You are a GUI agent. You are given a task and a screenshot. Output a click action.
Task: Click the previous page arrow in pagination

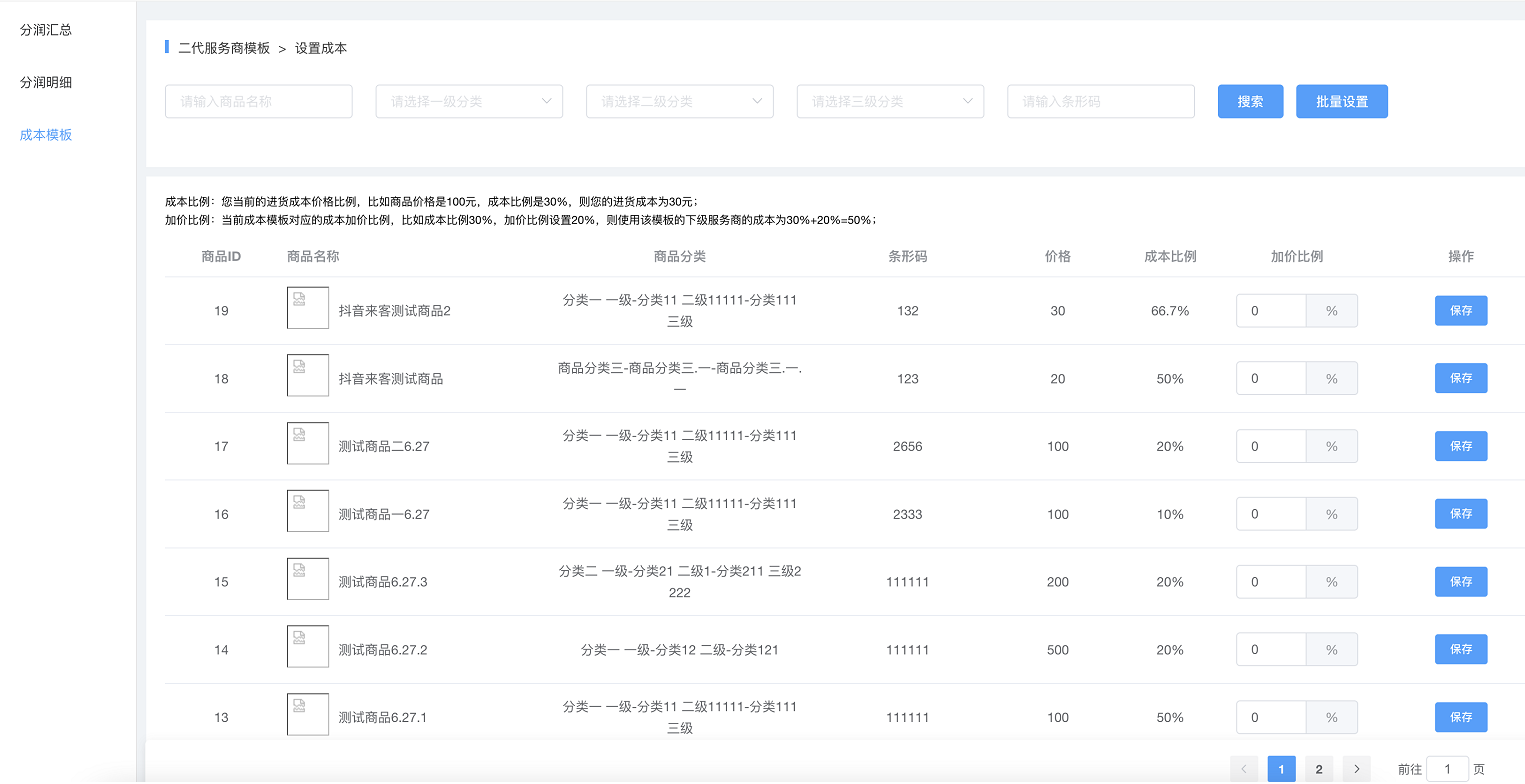(x=1244, y=769)
